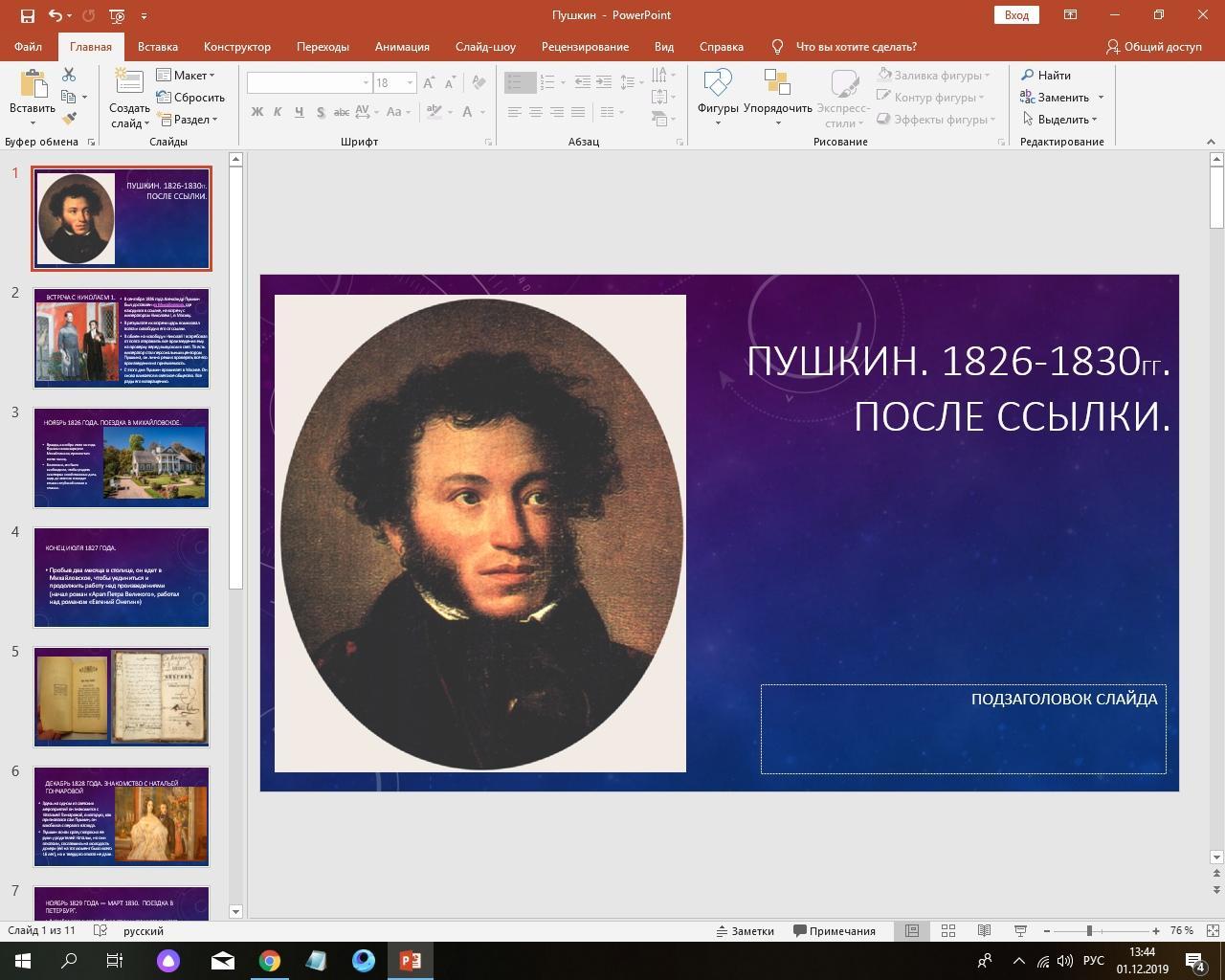Toggle underline (Ч) formatting
The image size is (1225, 980).
pos(299,112)
